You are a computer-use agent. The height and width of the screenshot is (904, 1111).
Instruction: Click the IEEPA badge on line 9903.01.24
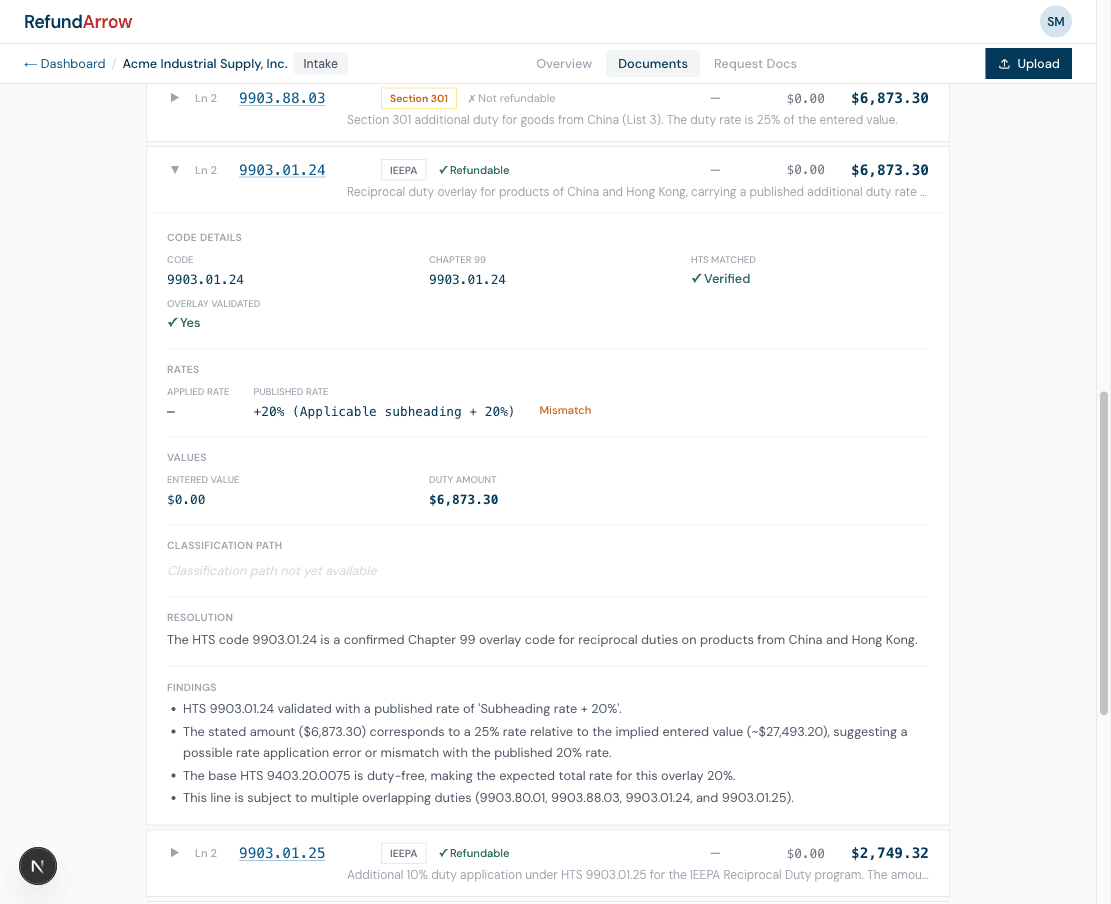[x=403, y=170]
